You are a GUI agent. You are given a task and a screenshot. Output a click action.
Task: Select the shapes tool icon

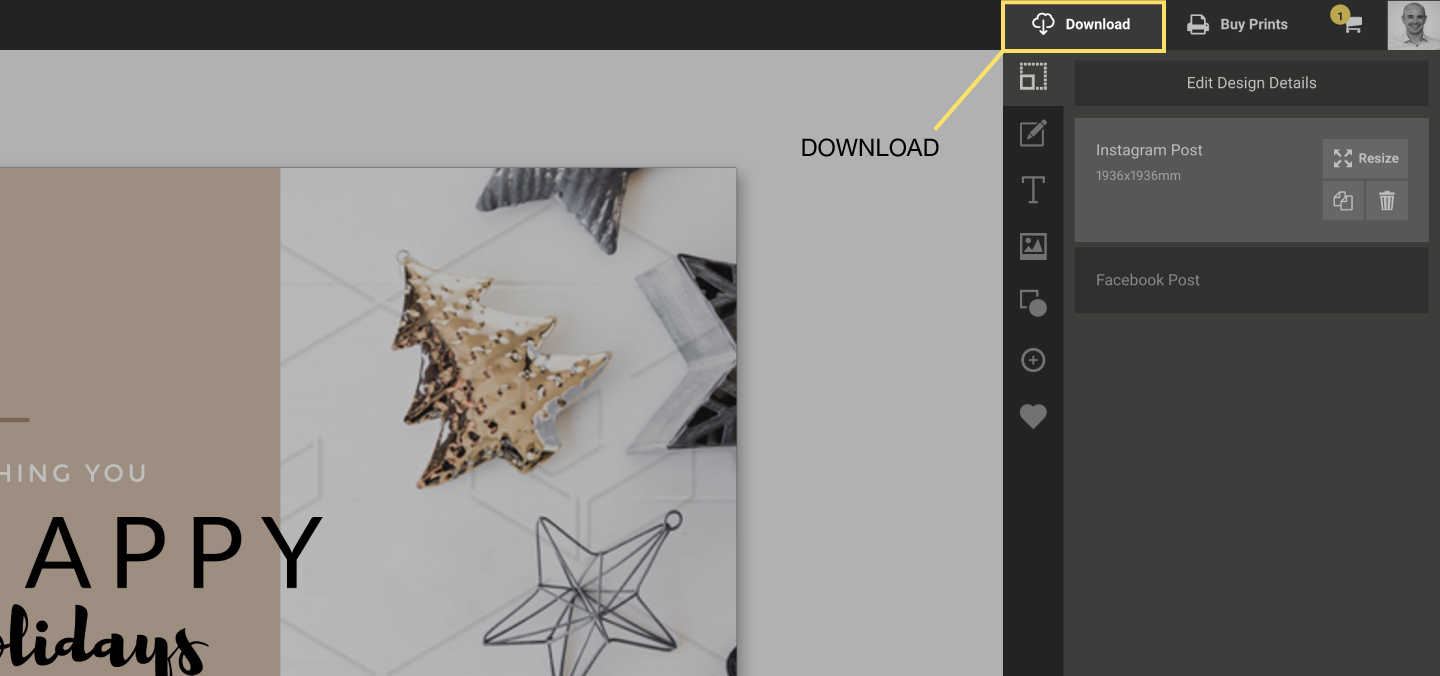[x=1033, y=303]
